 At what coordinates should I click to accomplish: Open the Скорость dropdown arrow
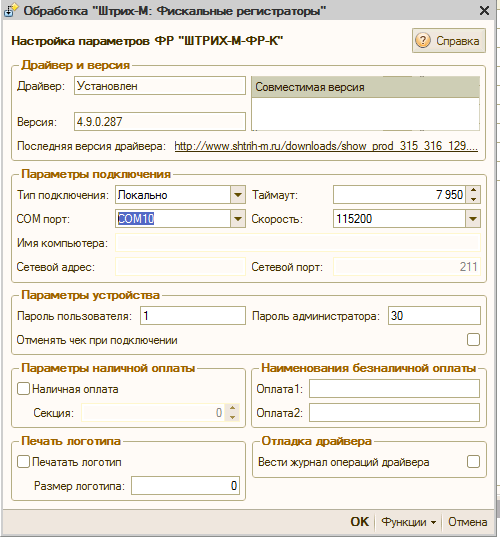[473, 219]
